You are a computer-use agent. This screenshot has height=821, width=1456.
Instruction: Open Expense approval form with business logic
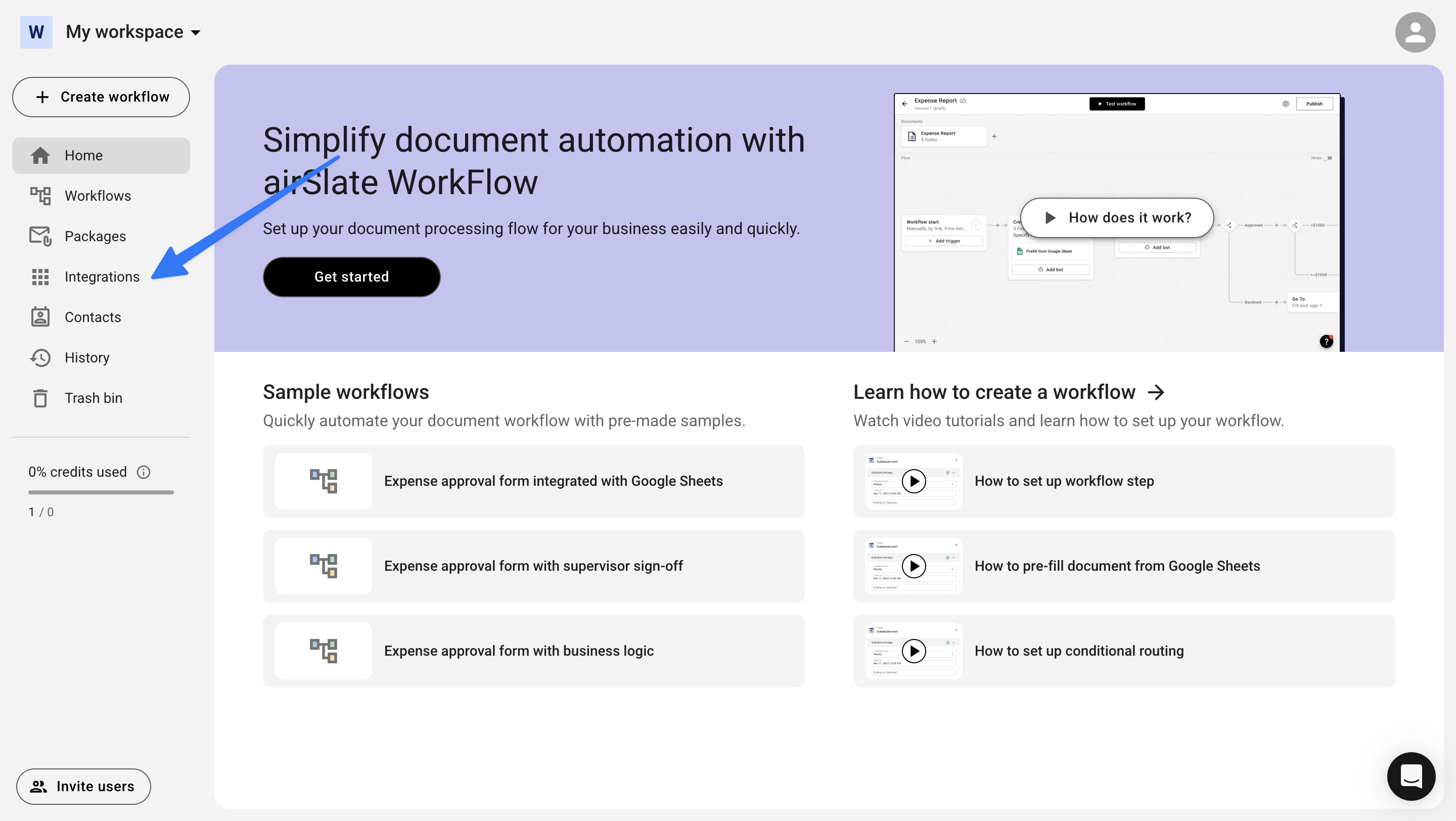[533, 652]
